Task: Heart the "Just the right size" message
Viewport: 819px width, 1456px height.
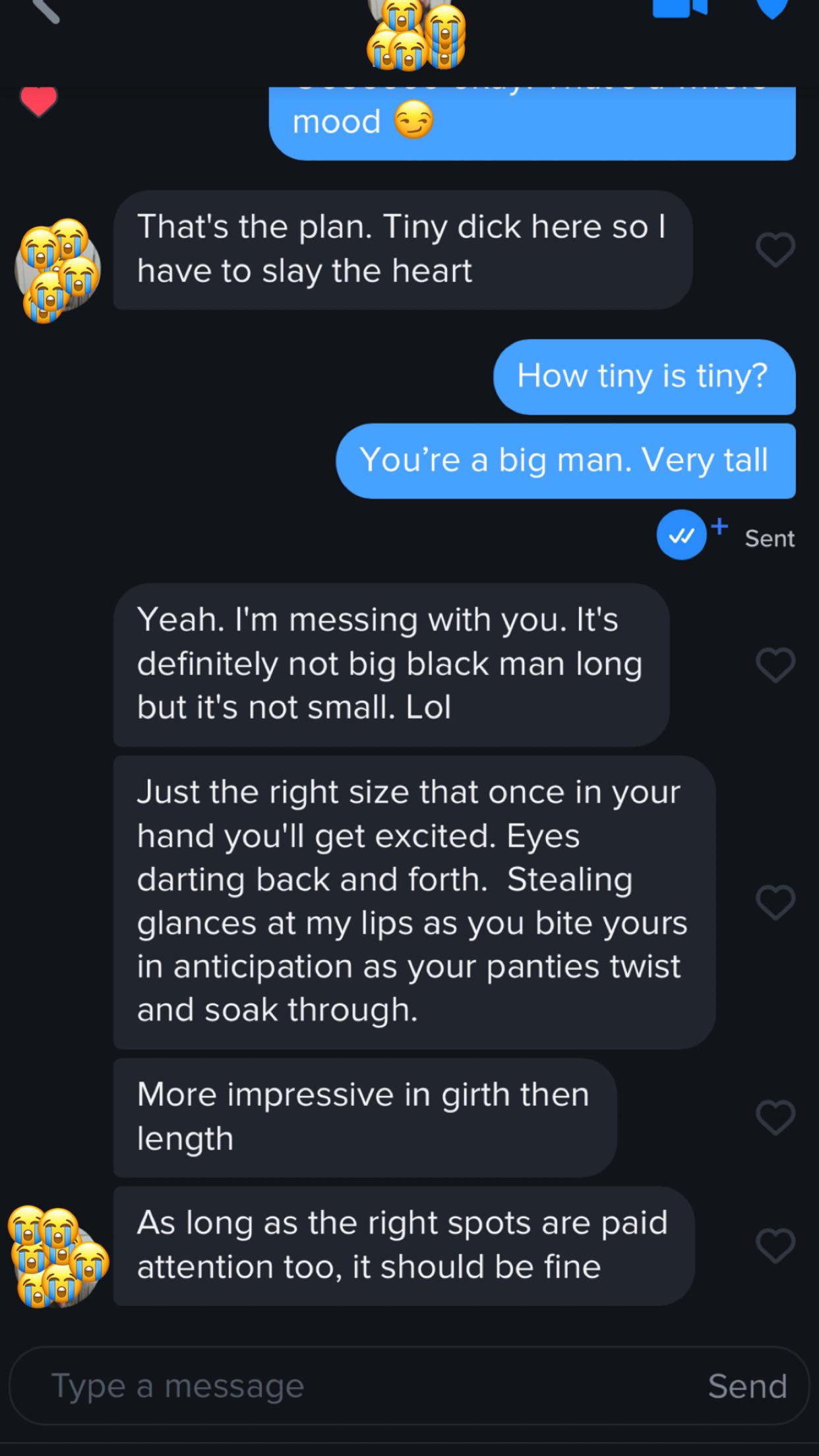Action: pyautogui.click(x=775, y=901)
